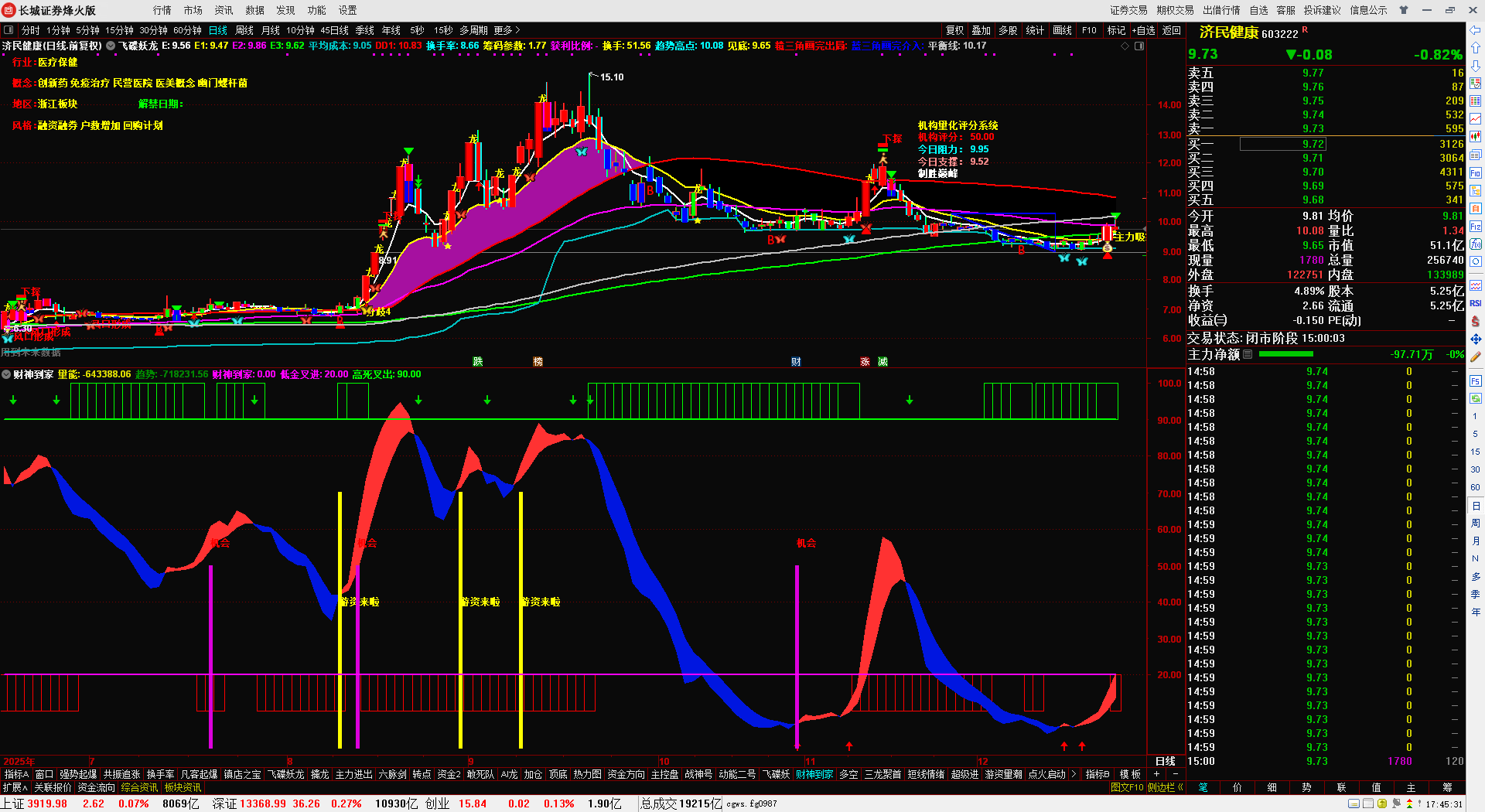The width and height of the screenshot is (1485, 812).
Task: Switch to the 周线 period tab
Action: point(244,30)
